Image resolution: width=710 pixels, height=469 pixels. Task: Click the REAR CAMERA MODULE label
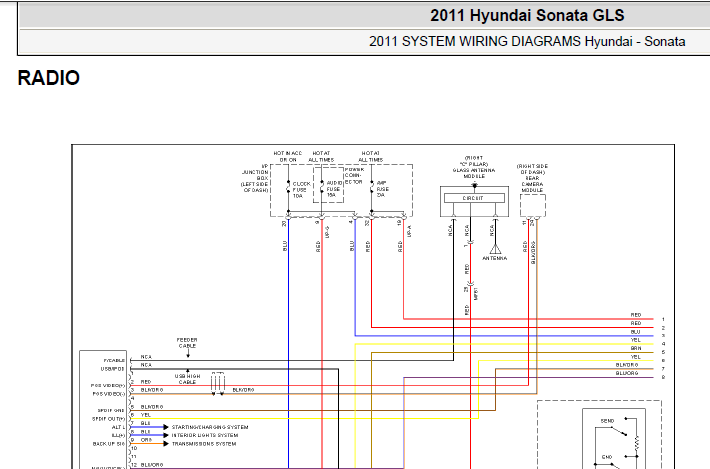[532, 184]
